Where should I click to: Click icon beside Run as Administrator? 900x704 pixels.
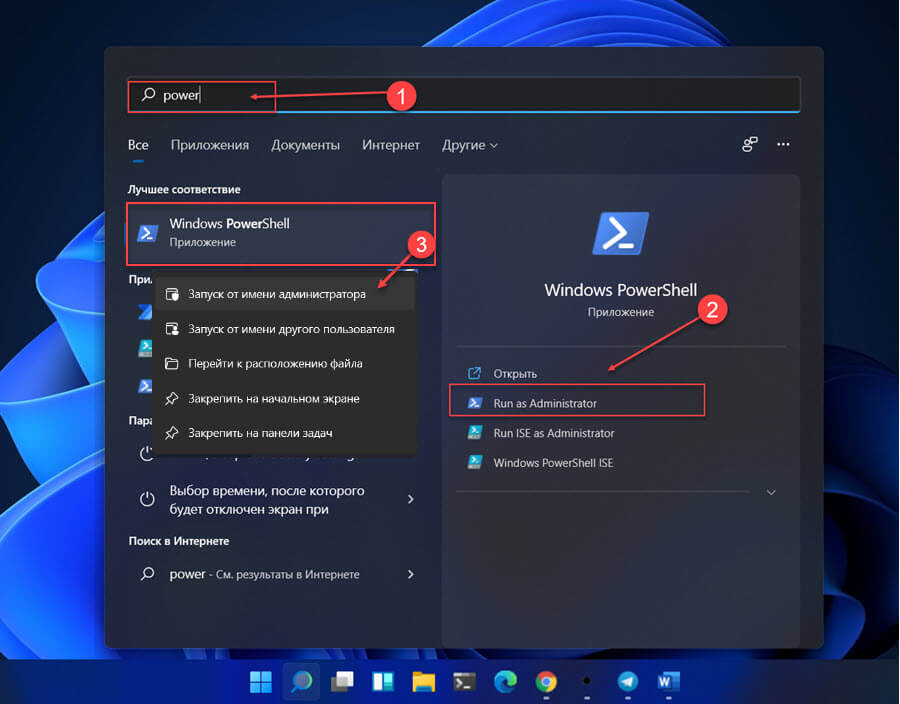point(475,403)
